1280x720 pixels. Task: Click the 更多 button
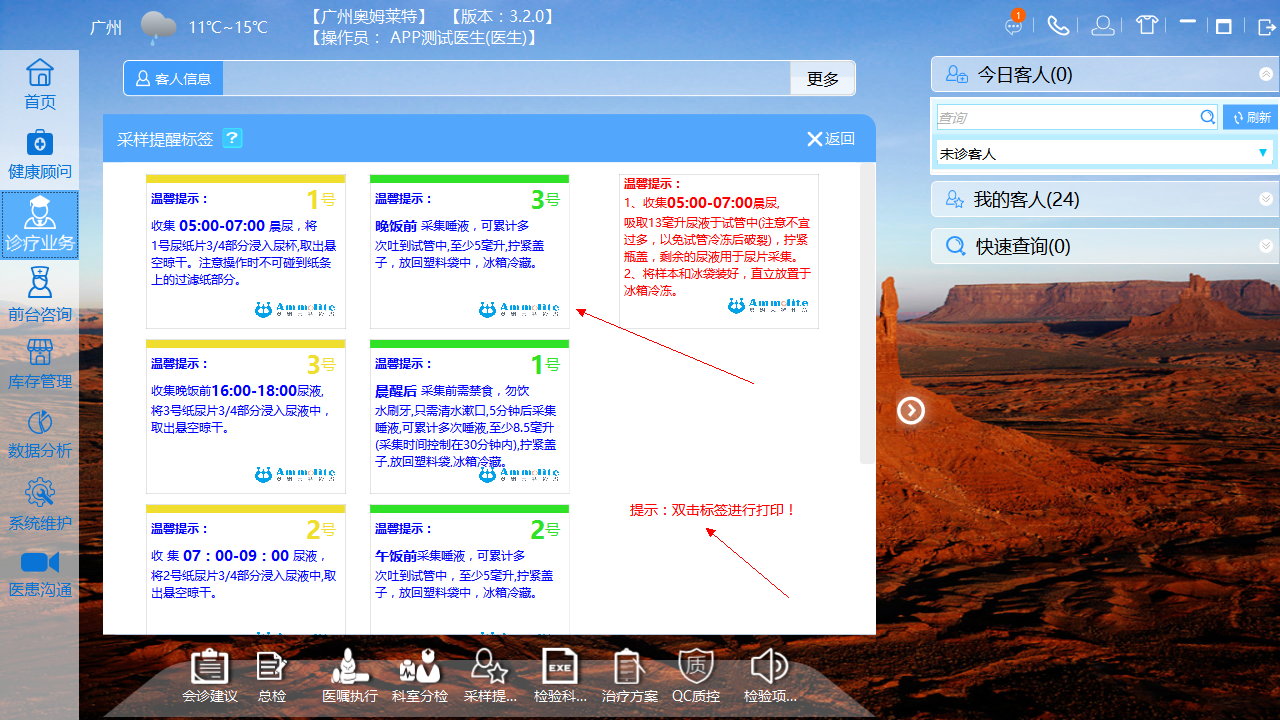point(823,78)
